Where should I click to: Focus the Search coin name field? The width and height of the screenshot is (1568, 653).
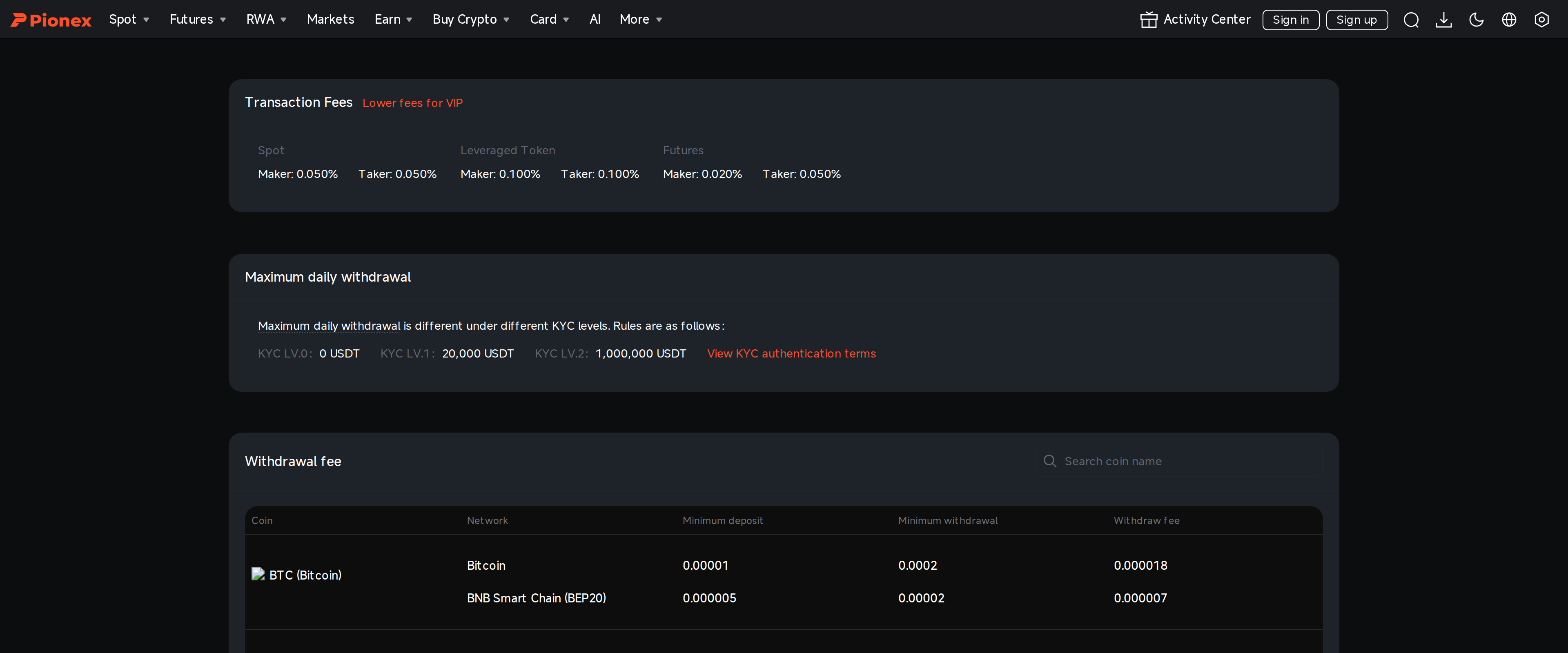pyautogui.click(x=1179, y=461)
